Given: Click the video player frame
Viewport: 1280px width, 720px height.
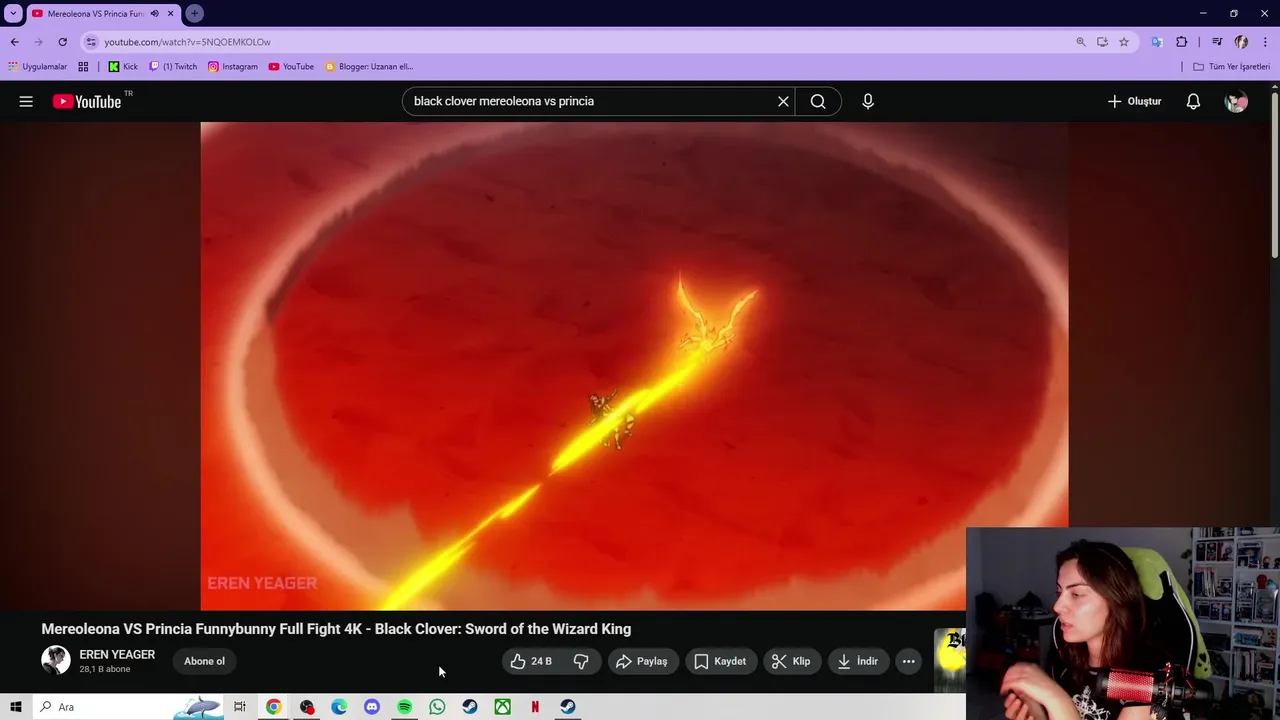Looking at the screenshot, I should [x=634, y=366].
